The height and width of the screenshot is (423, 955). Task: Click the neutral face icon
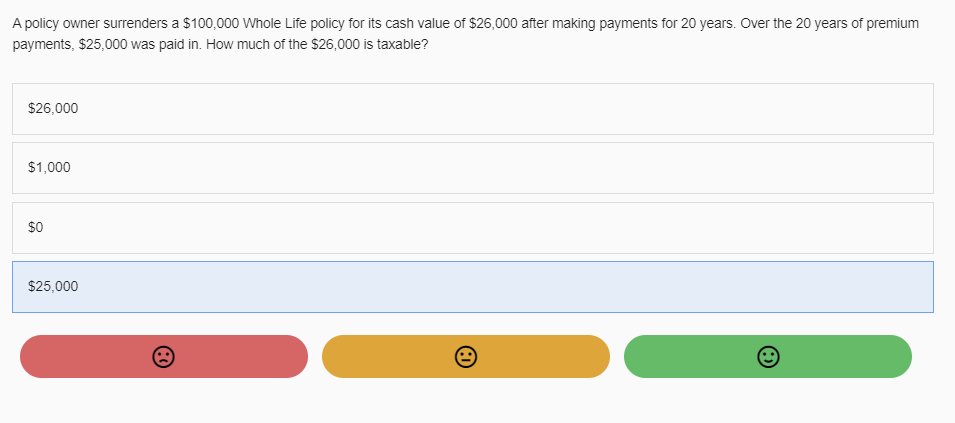click(x=465, y=356)
